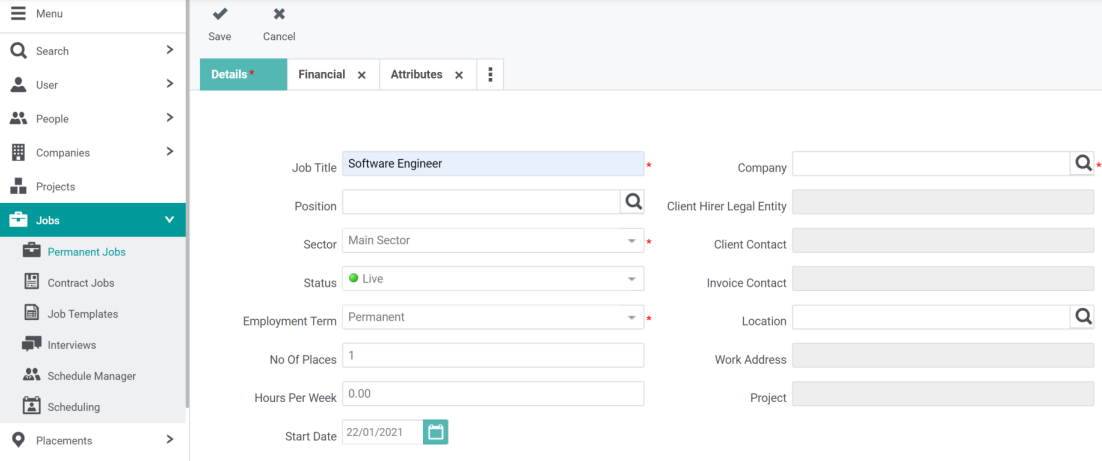The image size is (1102, 461).
Task: Open Schedule Manager in sidebar
Action: click(93, 375)
